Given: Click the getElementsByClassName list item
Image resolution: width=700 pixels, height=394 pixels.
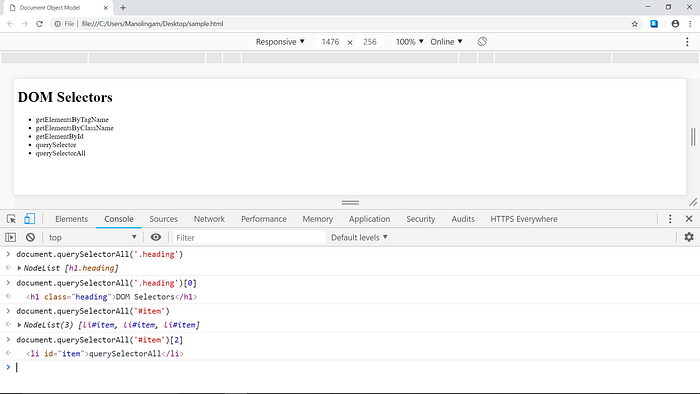Looking at the screenshot, I should [75, 128].
